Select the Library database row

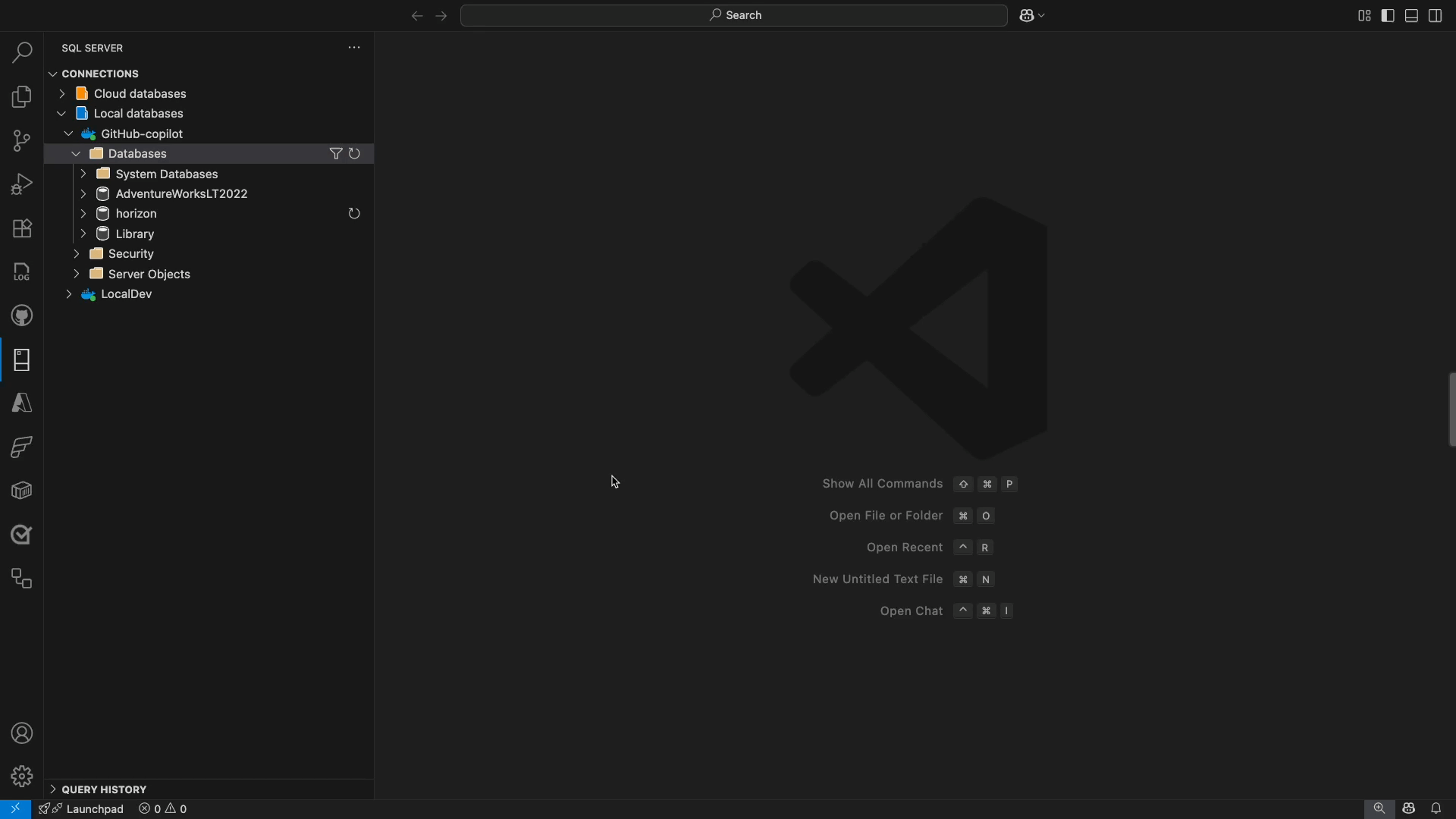coord(209,234)
